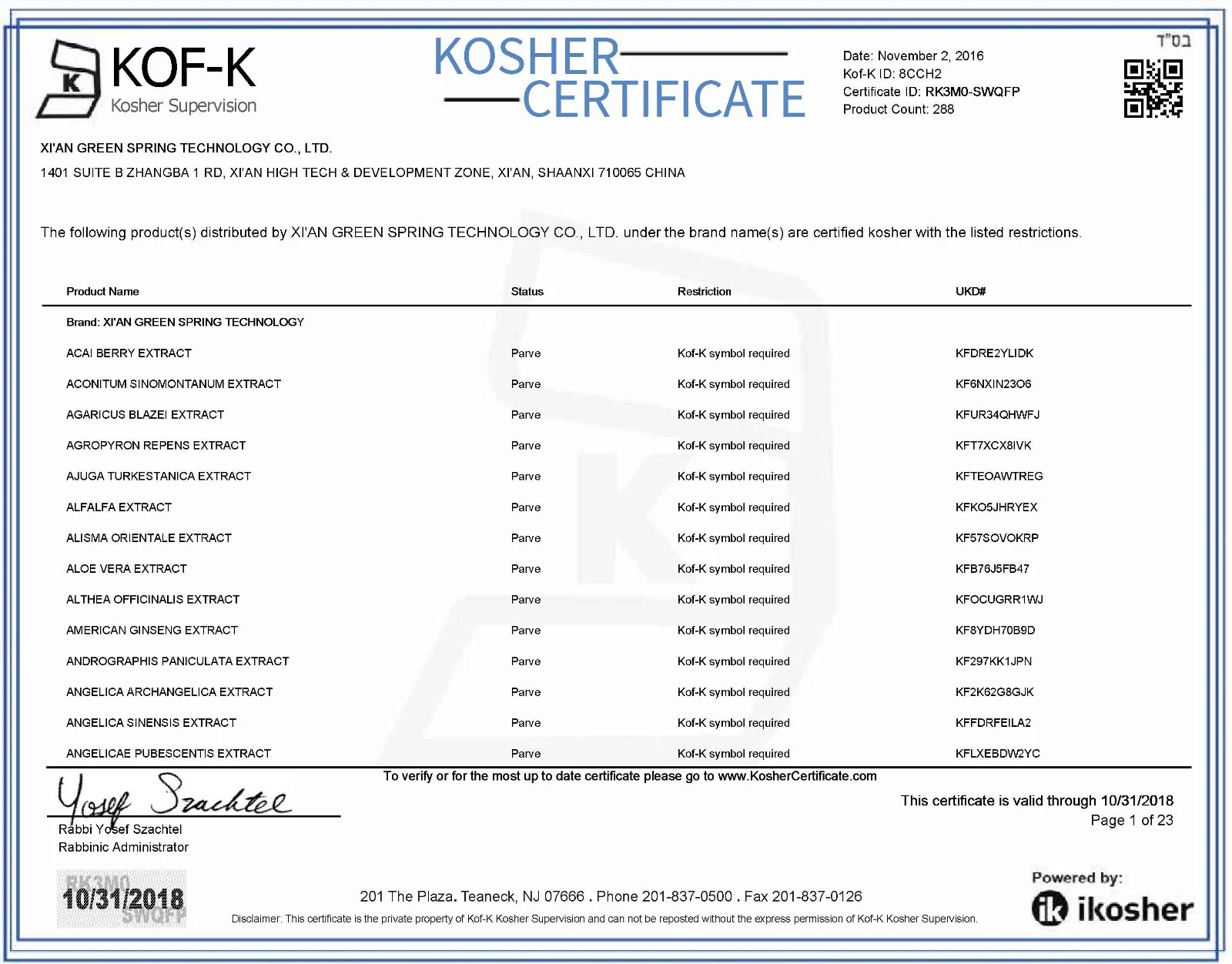Select AGARICUS BLAZEI EXTRACT product name
Viewport: 1232px width, 964px height.
pyautogui.click(x=145, y=414)
